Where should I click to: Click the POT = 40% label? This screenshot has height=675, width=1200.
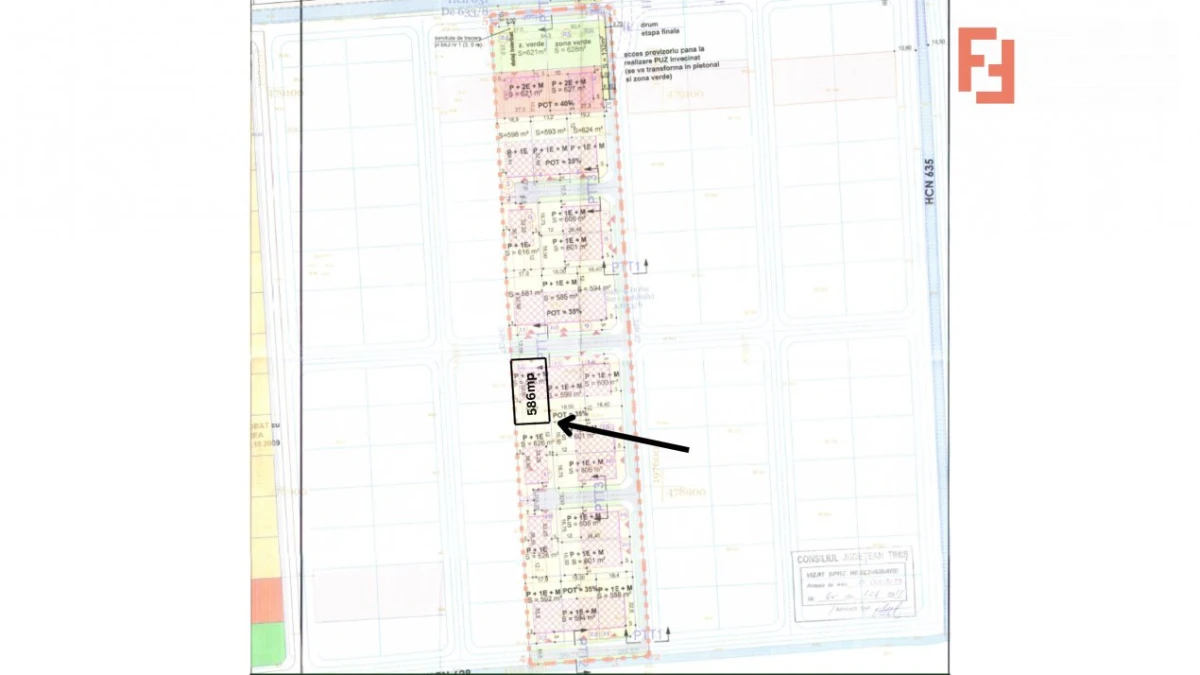click(556, 104)
